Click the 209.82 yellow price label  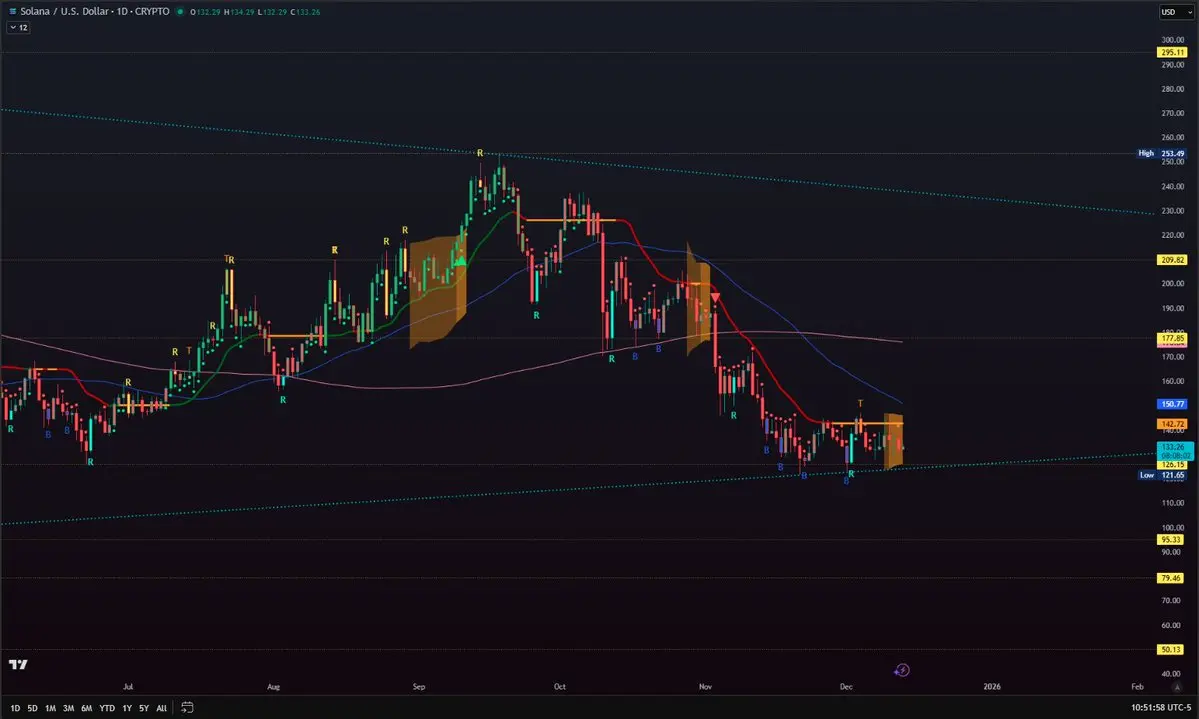coord(1171,260)
